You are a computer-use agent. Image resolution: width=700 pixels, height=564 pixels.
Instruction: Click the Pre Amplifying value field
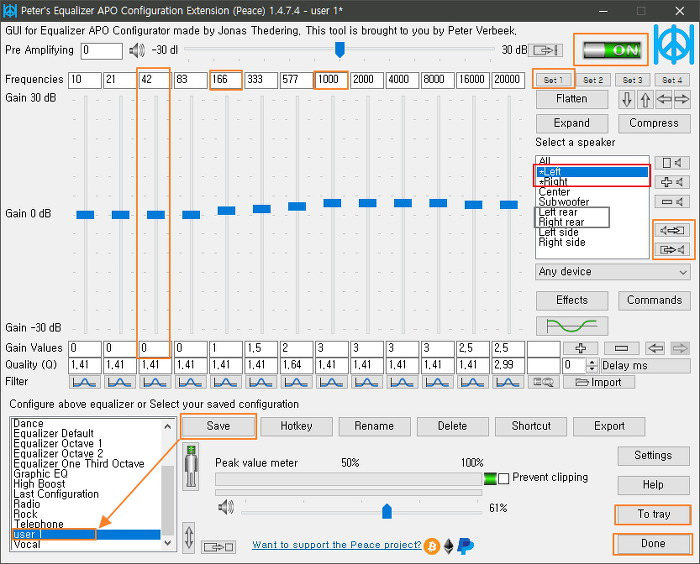tap(102, 51)
